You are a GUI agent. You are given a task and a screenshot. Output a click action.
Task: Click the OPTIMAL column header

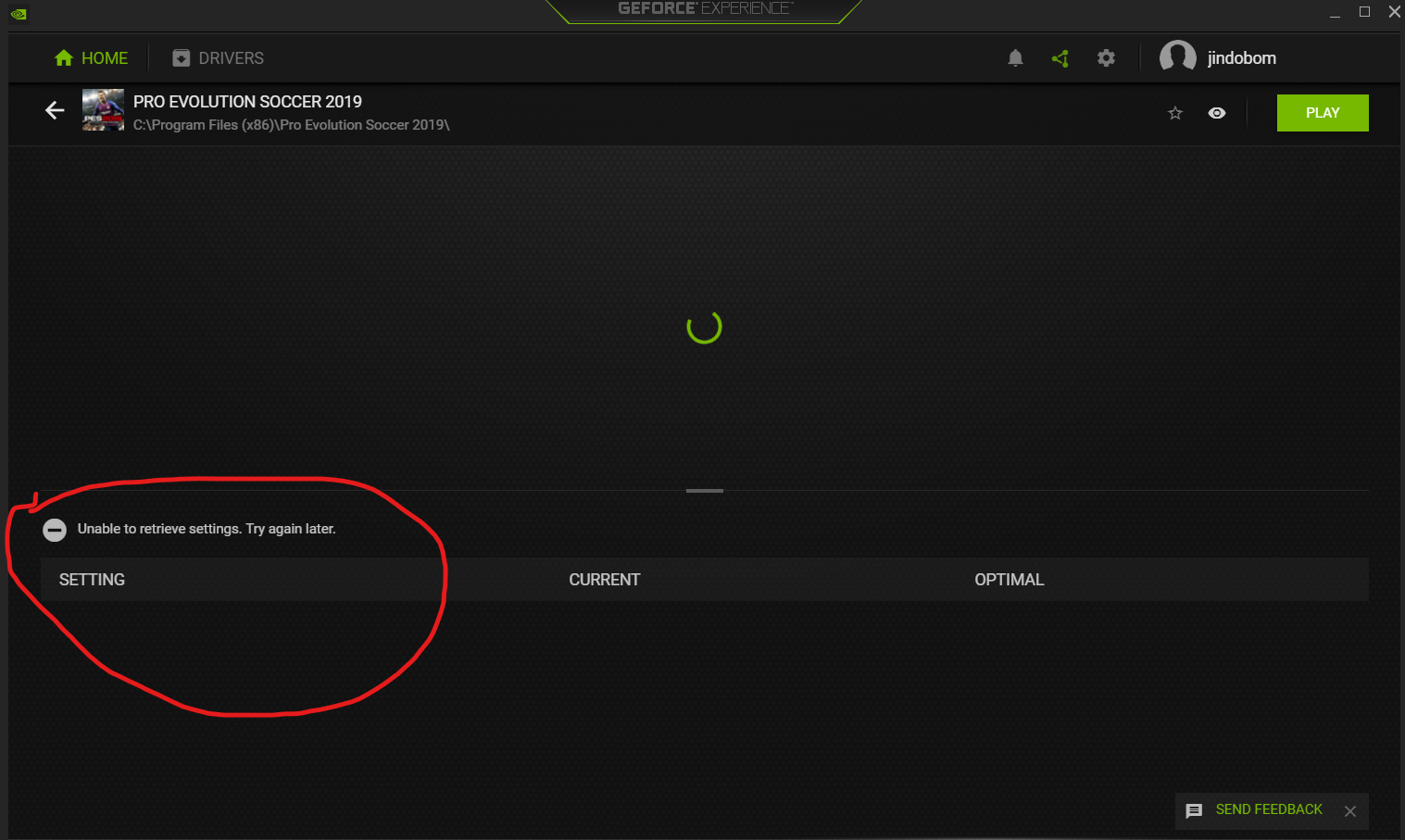1009,580
